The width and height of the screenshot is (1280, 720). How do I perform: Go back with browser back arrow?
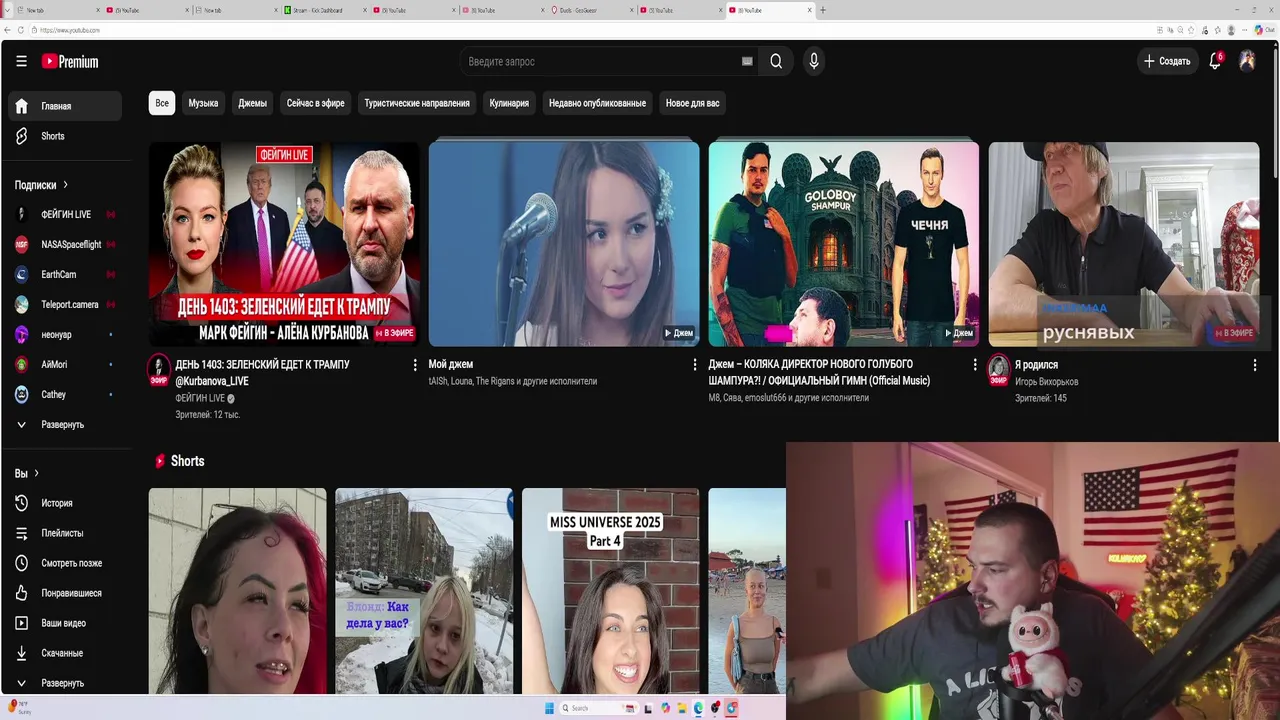point(8,30)
